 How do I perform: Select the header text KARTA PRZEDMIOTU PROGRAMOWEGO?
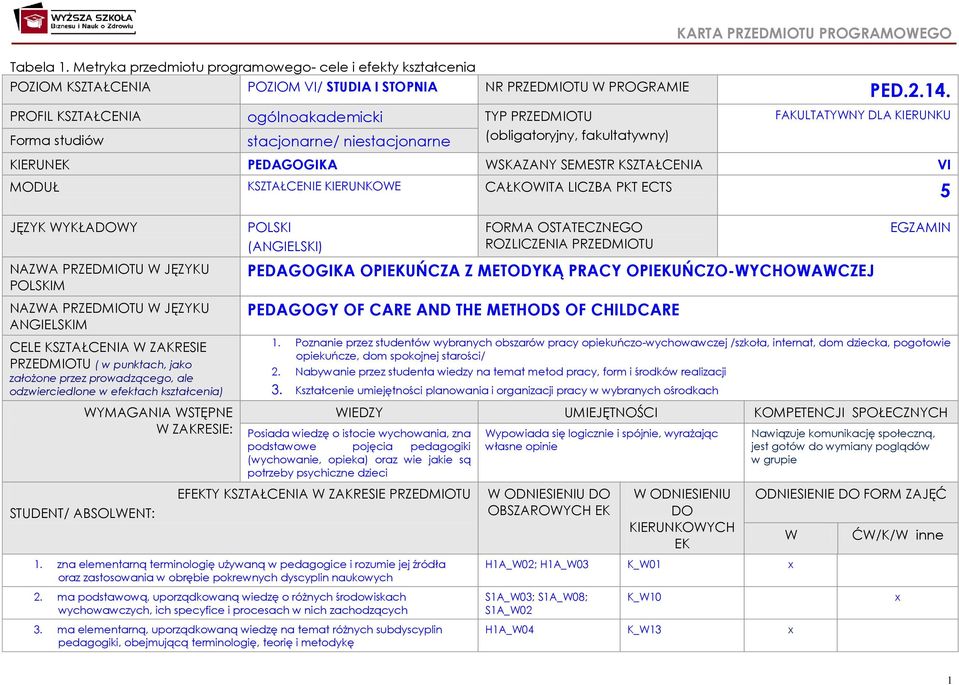(814, 33)
